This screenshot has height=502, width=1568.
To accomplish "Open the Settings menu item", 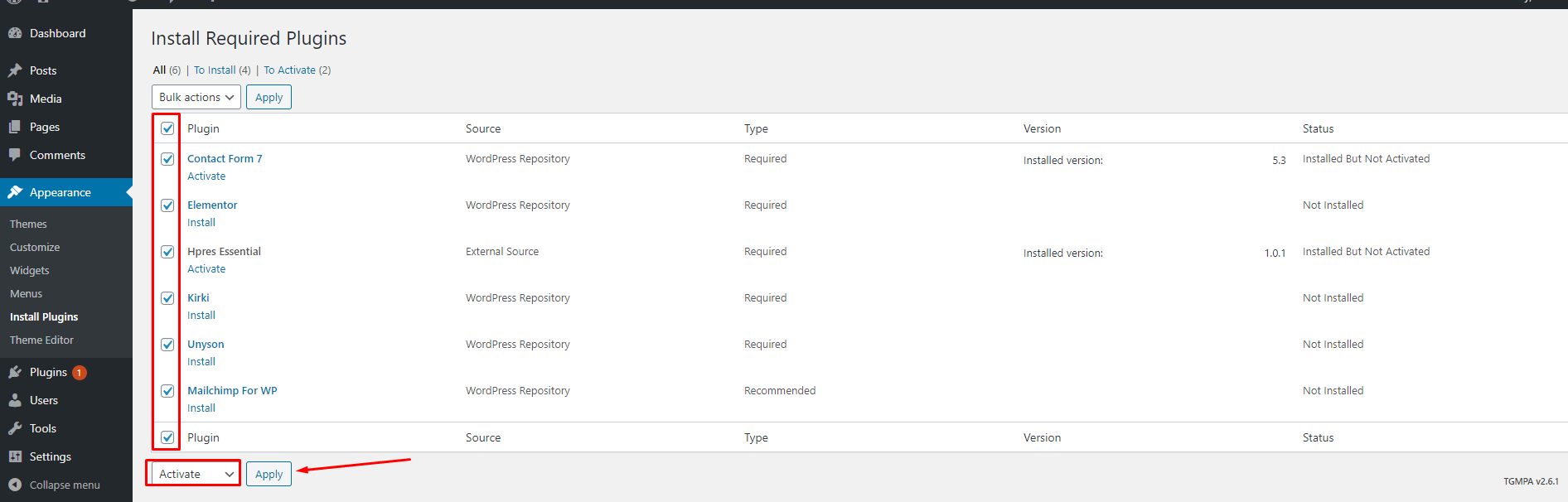I will click(66, 456).
